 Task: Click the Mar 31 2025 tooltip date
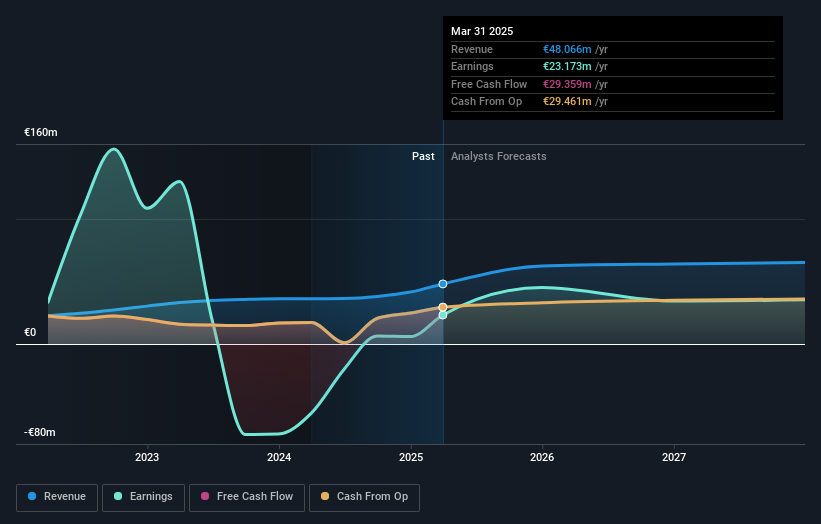[x=482, y=31]
